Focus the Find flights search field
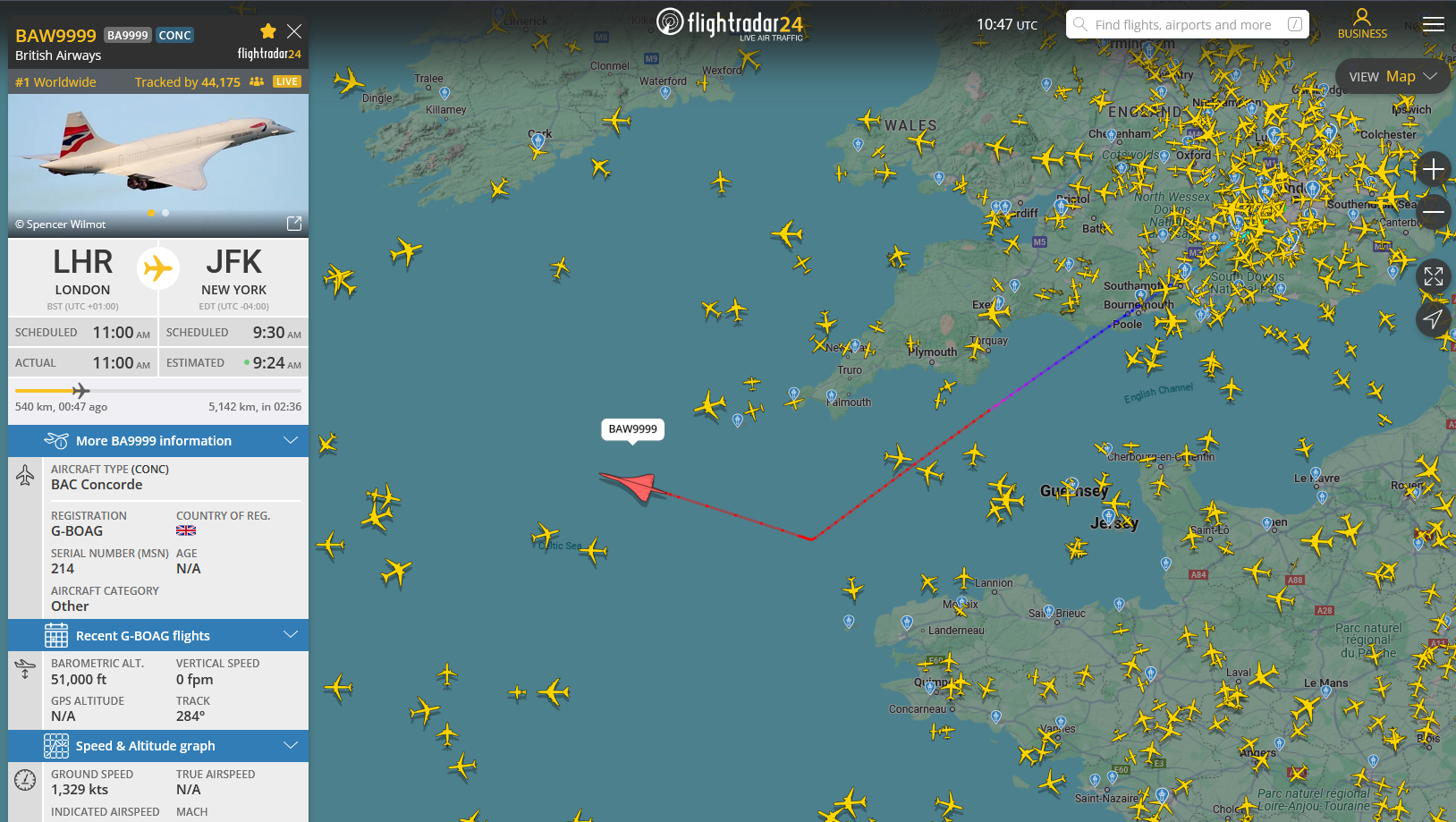 1188,24
